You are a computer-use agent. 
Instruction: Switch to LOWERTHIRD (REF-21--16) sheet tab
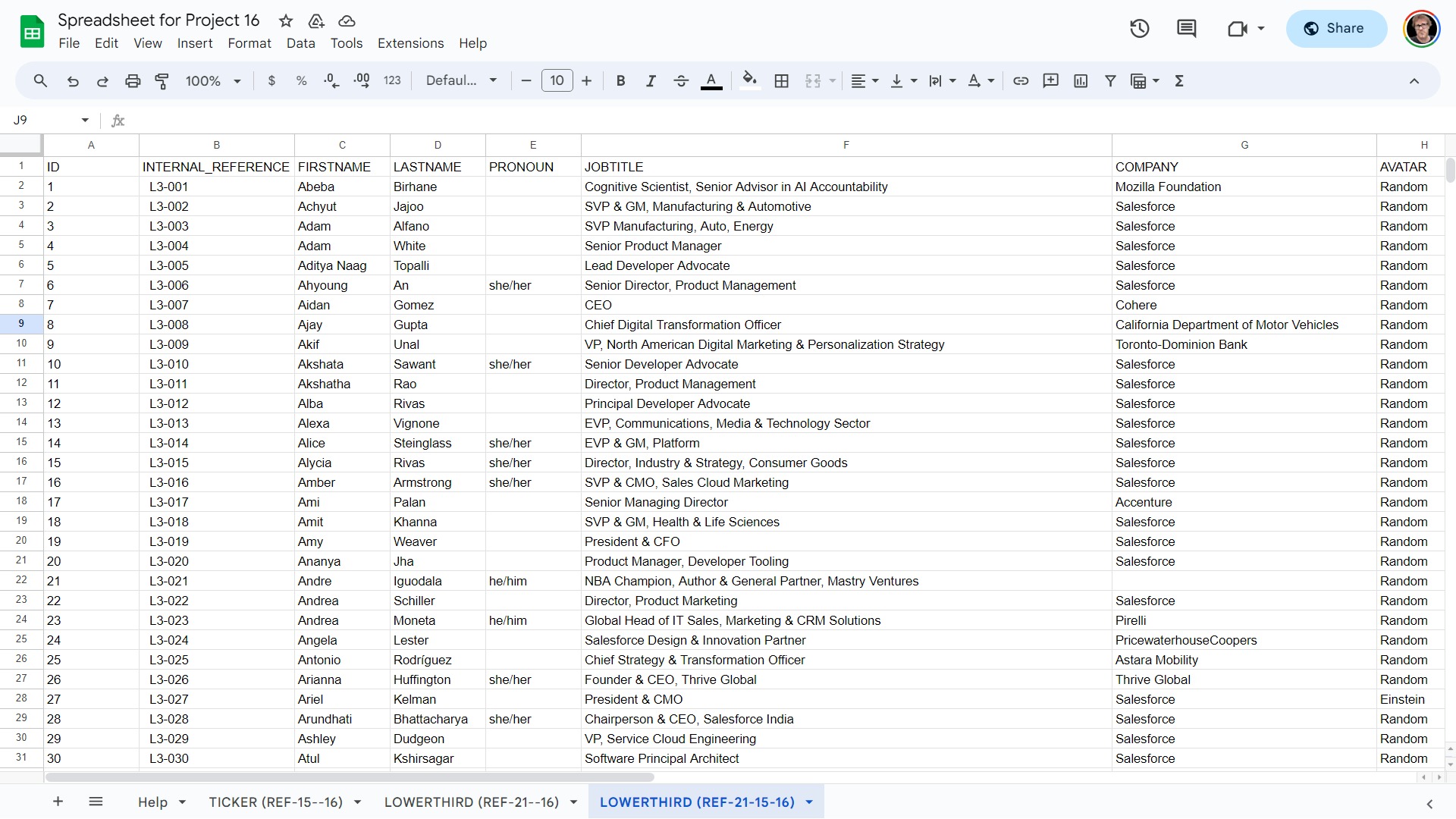(x=471, y=802)
